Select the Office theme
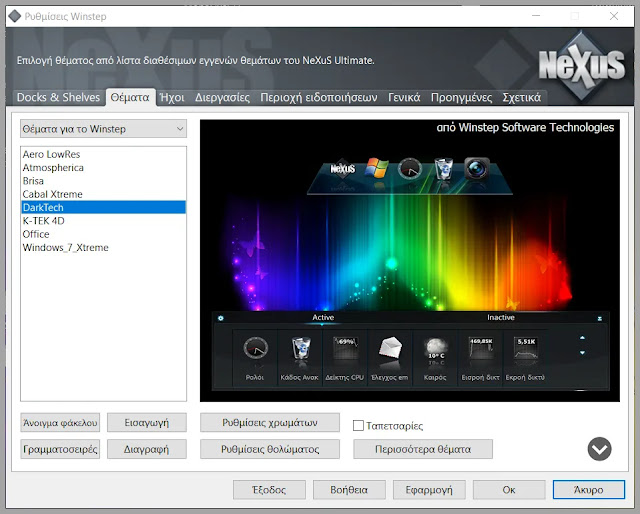The height and width of the screenshot is (514, 640). pos(104,234)
